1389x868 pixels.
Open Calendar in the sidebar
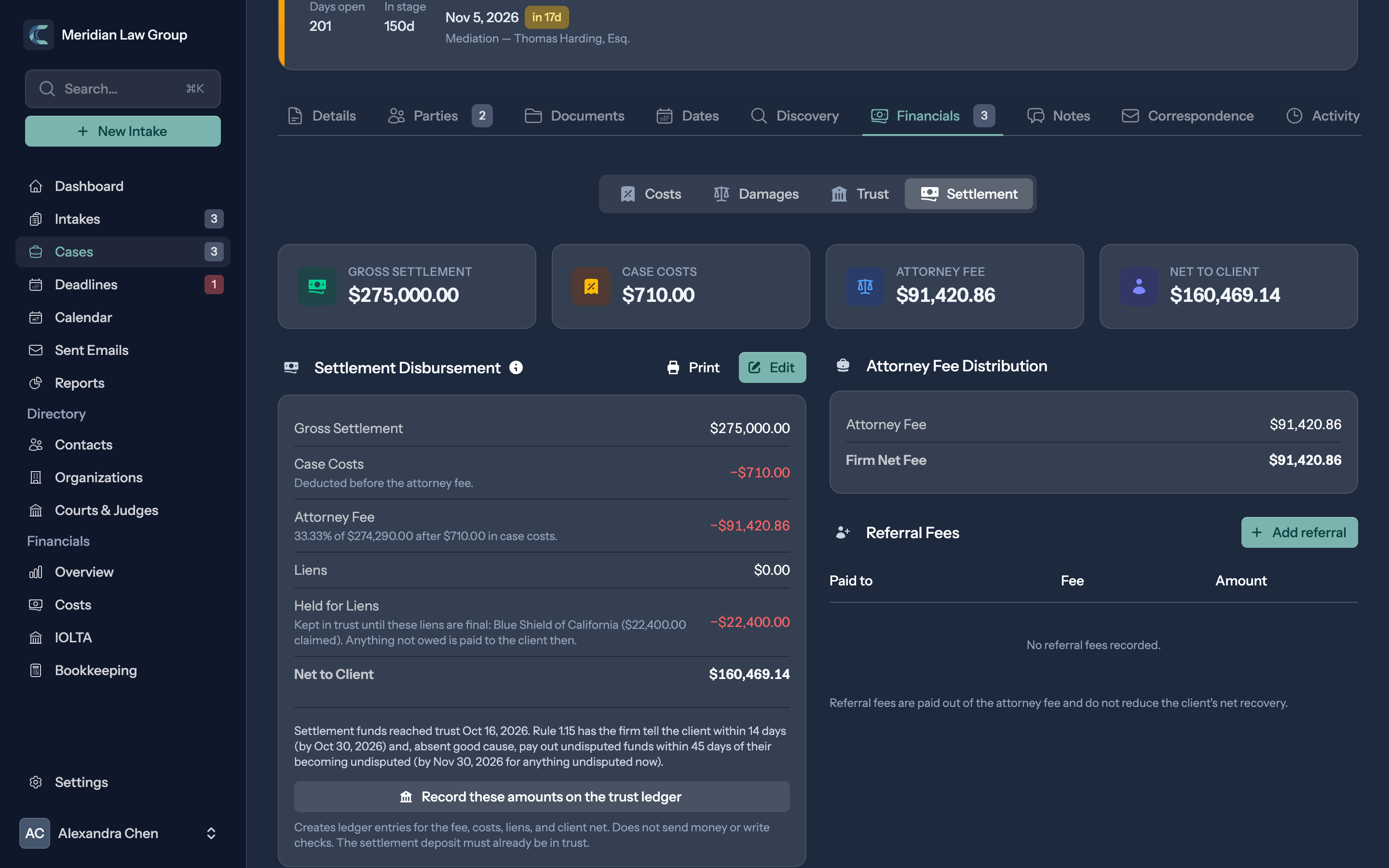pyautogui.click(x=123, y=317)
